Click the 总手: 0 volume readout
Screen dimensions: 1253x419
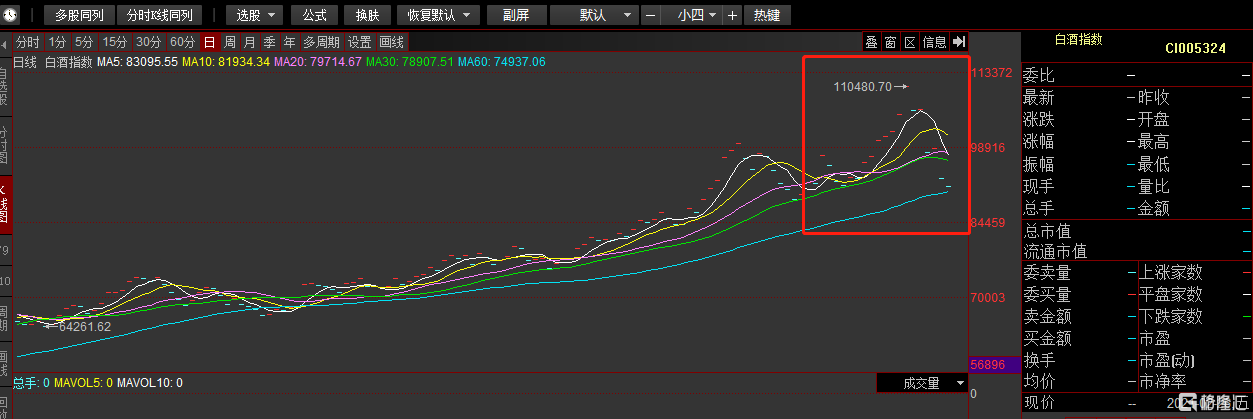[33, 383]
